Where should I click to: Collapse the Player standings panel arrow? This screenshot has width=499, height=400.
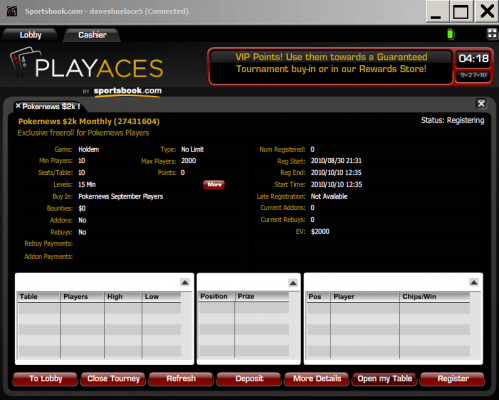click(x=474, y=282)
